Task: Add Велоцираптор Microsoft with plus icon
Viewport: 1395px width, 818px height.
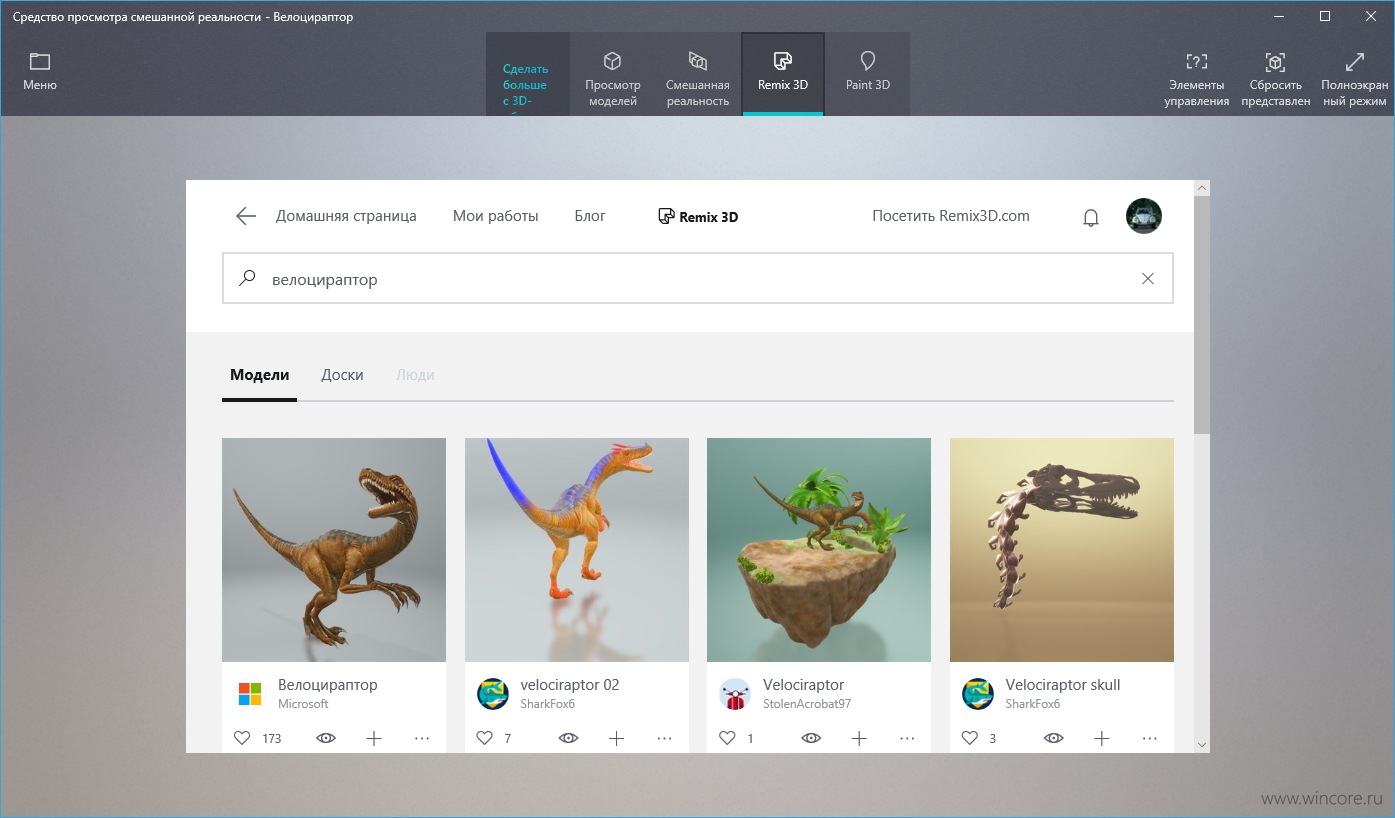Action: (x=374, y=738)
